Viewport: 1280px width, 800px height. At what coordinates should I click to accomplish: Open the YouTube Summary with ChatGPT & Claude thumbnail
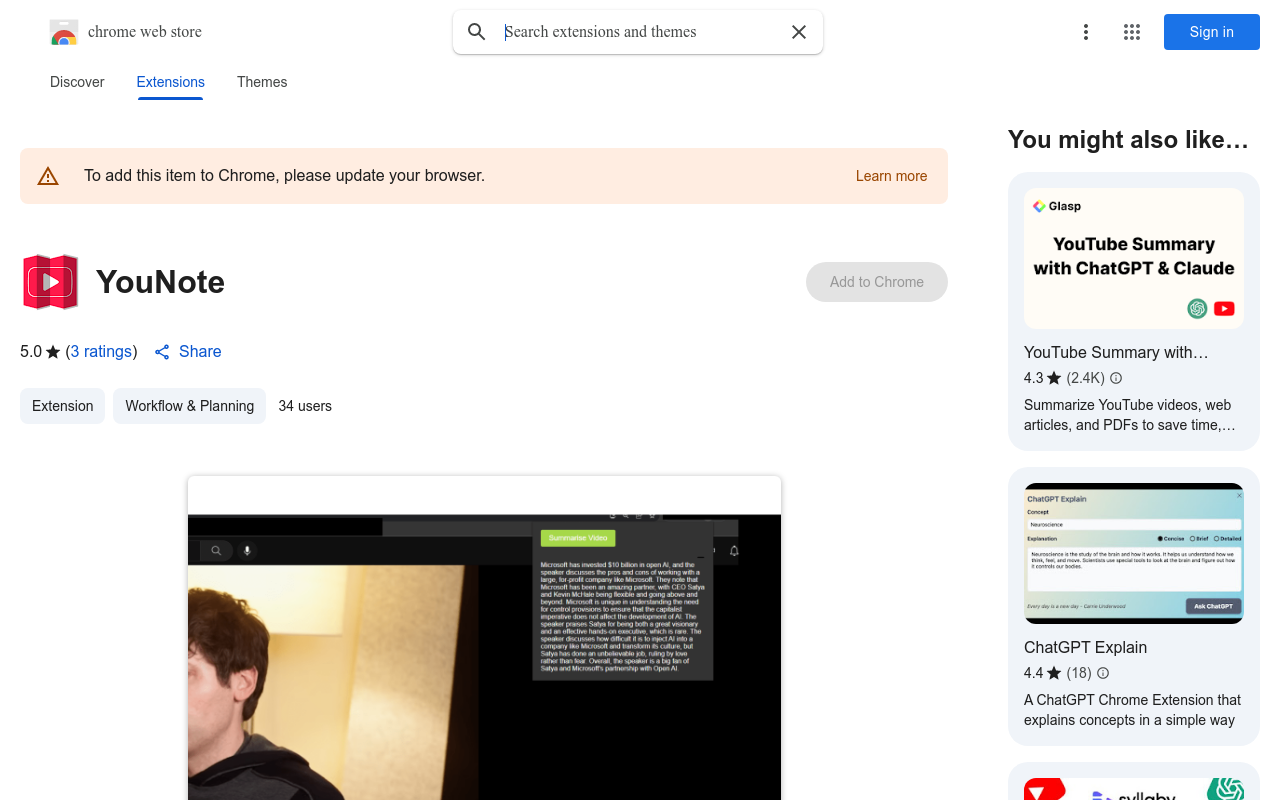pyautogui.click(x=1134, y=258)
